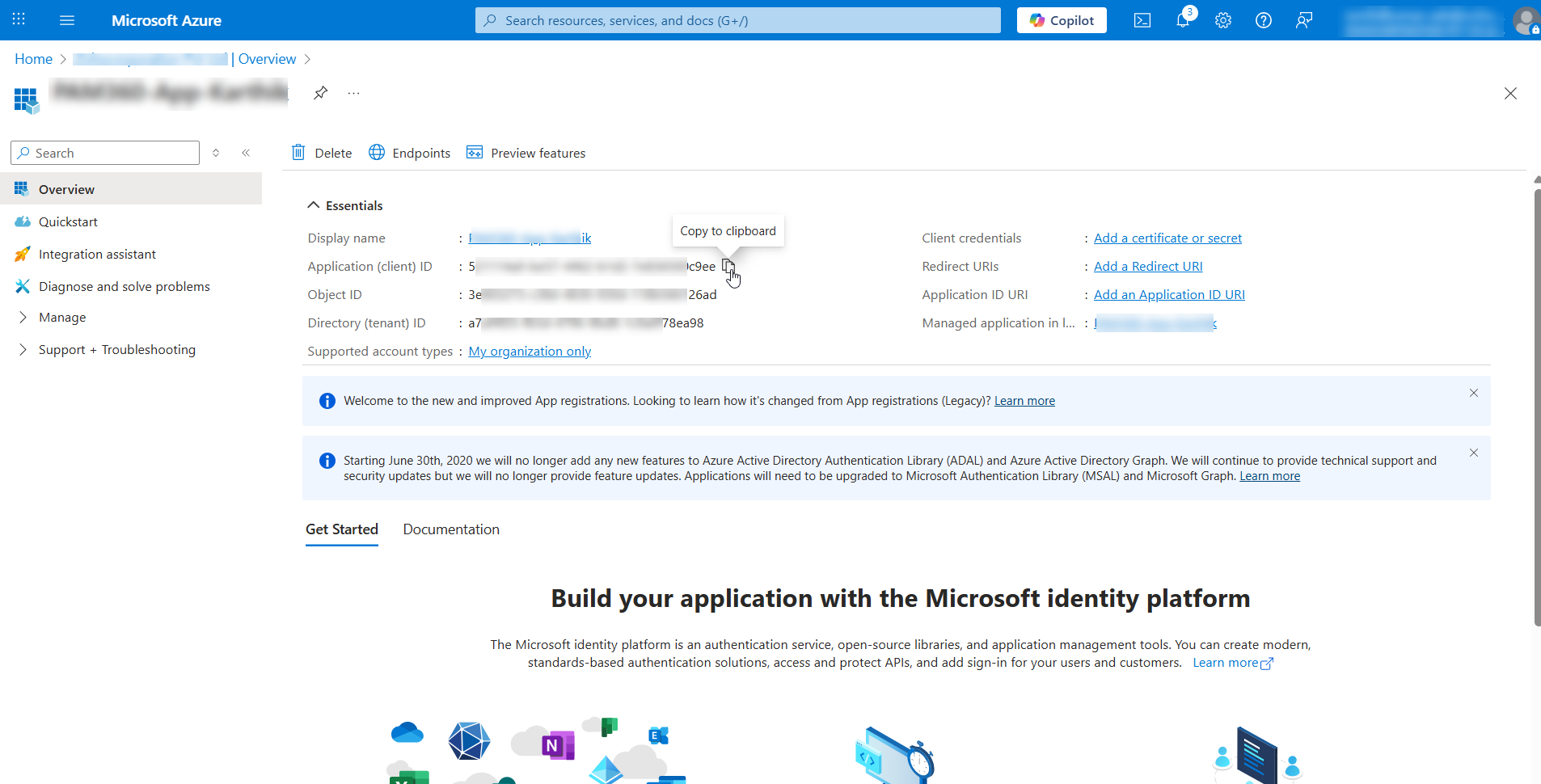Open portal settings gear
Image resolution: width=1541 pixels, height=784 pixels.
[1222, 20]
